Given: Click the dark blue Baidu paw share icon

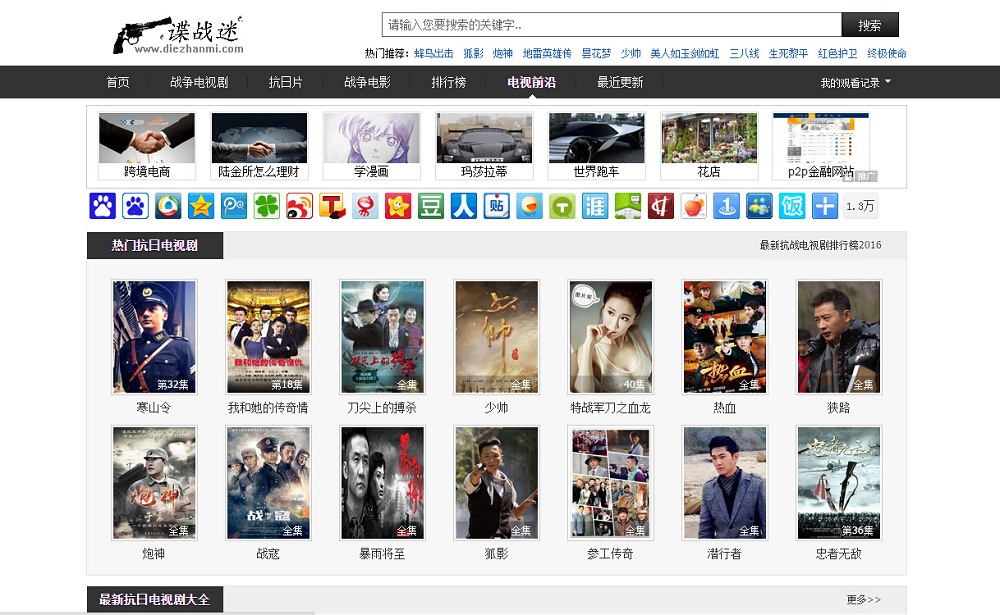Looking at the screenshot, I should (x=103, y=206).
